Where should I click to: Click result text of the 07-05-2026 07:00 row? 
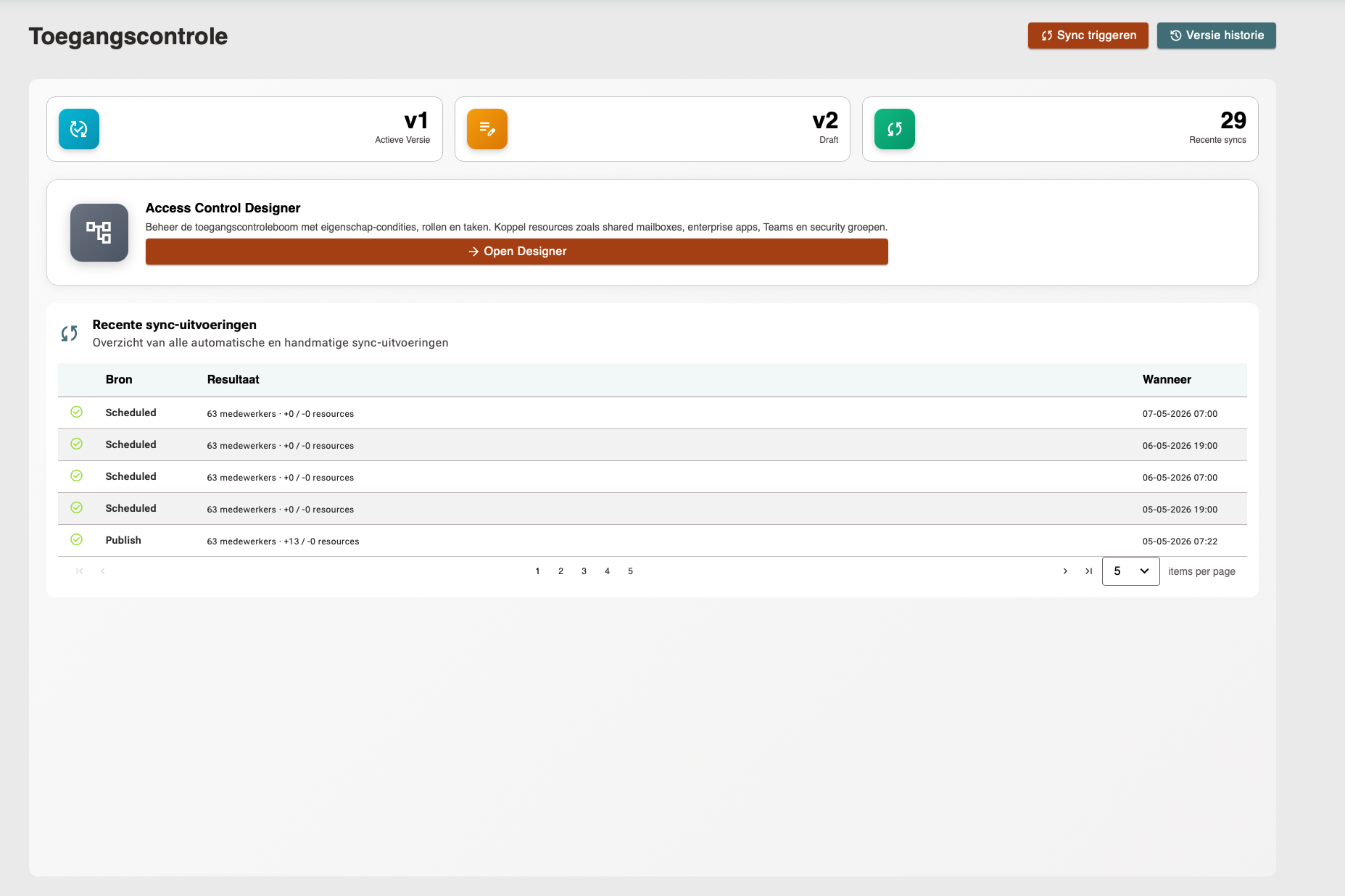pos(281,414)
